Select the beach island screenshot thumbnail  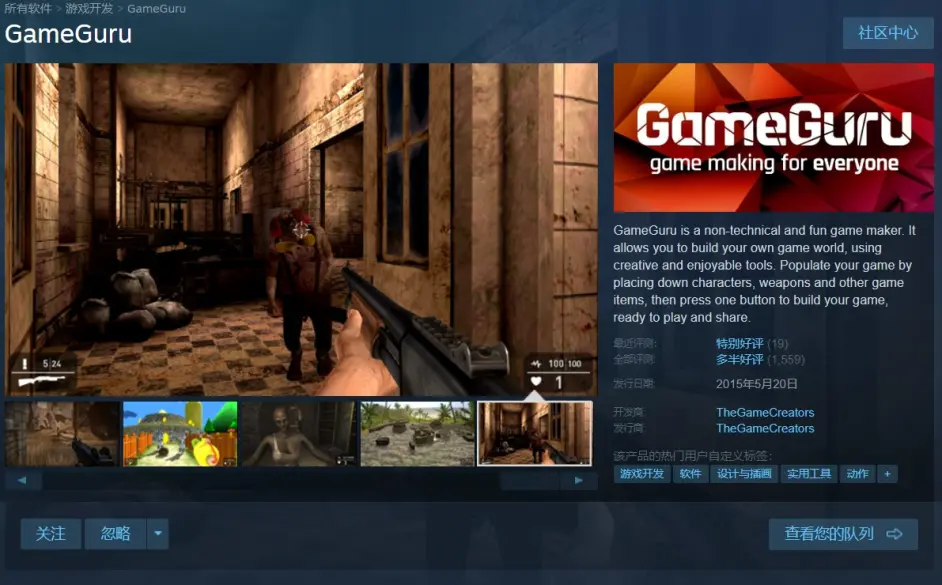pos(417,434)
